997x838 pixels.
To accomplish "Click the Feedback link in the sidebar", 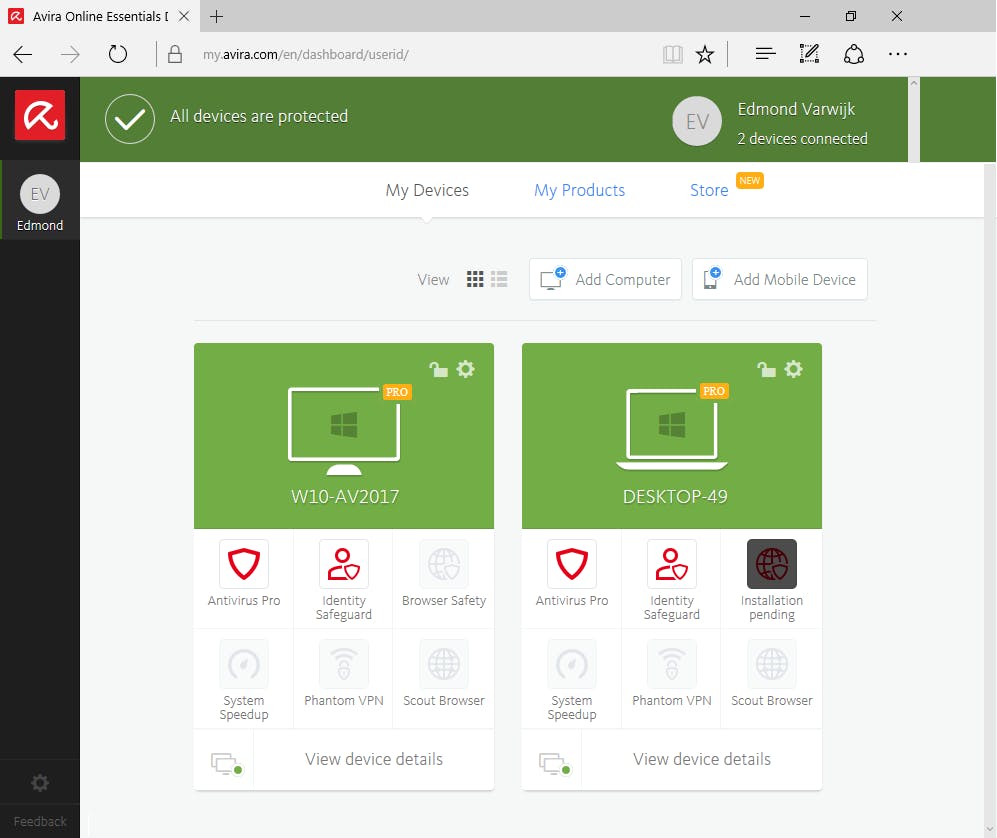I will (40, 821).
